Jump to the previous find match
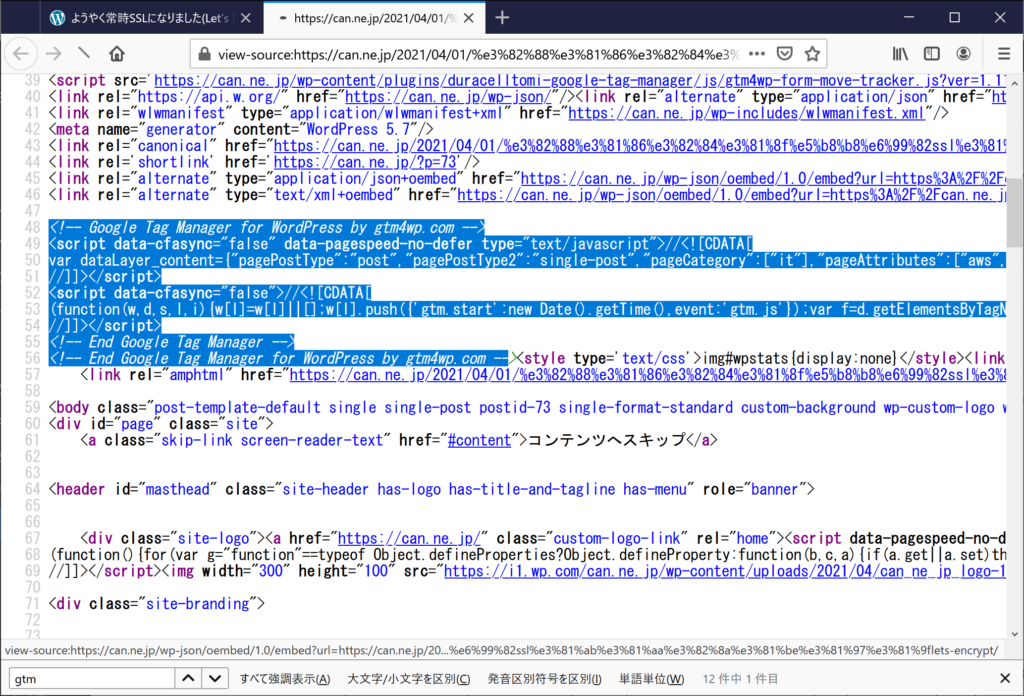This screenshot has width=1024, height=696. (189, 679)
